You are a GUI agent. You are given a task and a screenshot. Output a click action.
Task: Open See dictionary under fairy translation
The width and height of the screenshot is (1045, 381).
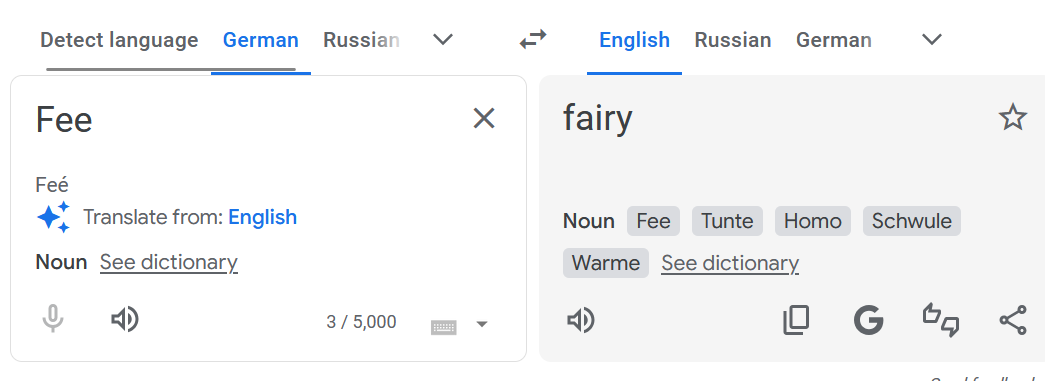click(x=730, y=263)
